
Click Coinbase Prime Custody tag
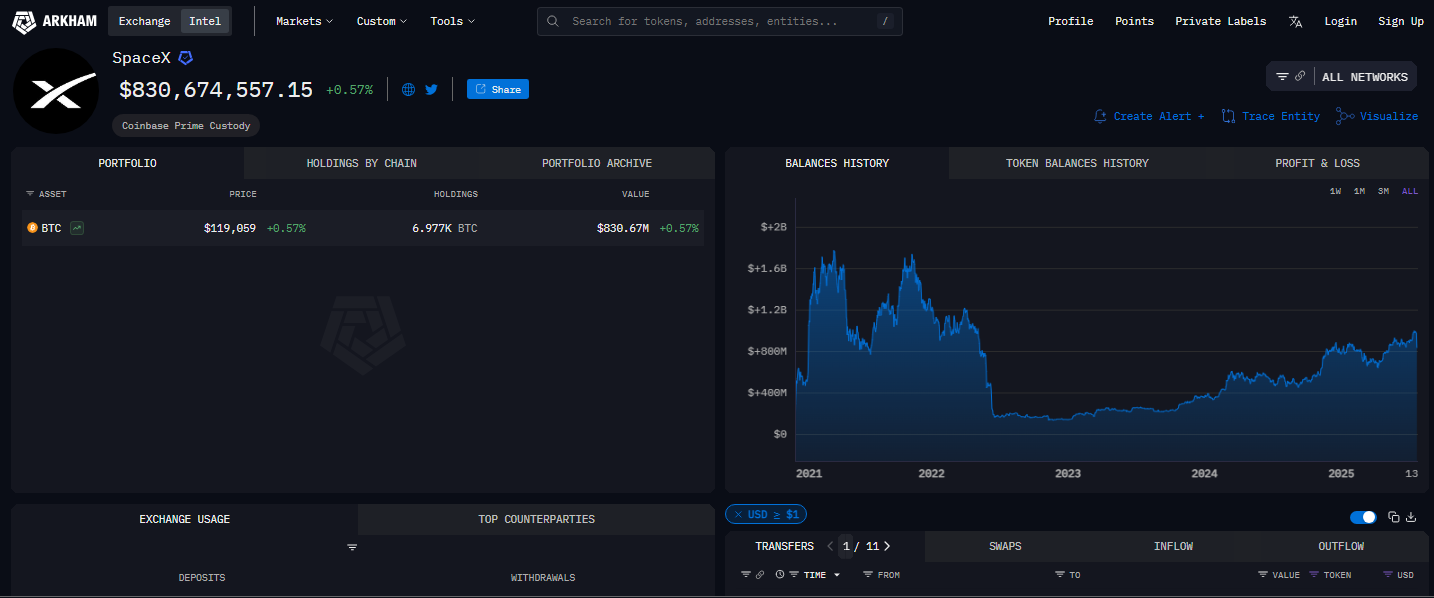(186, 126)
